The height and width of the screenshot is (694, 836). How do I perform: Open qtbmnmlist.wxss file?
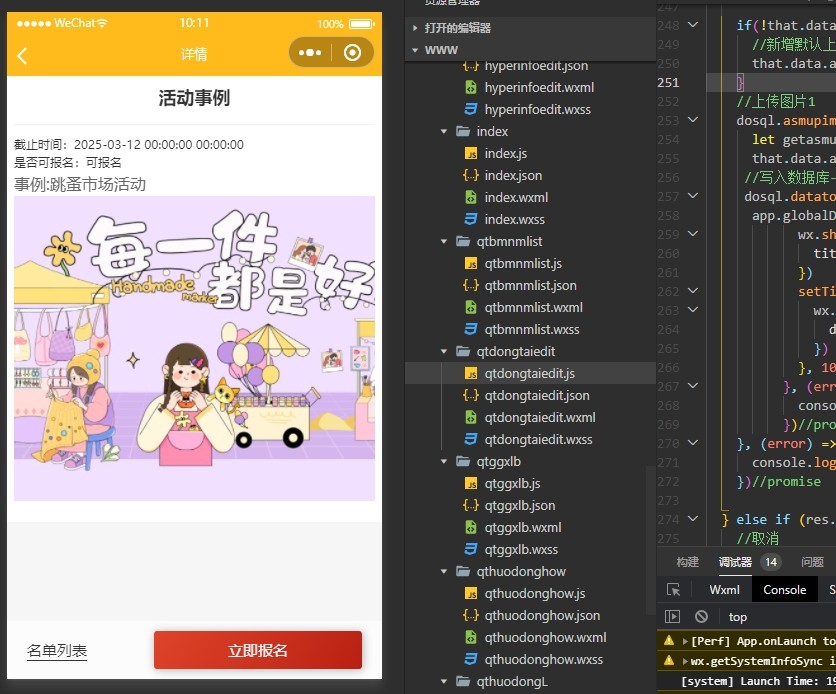pos(532,329)
